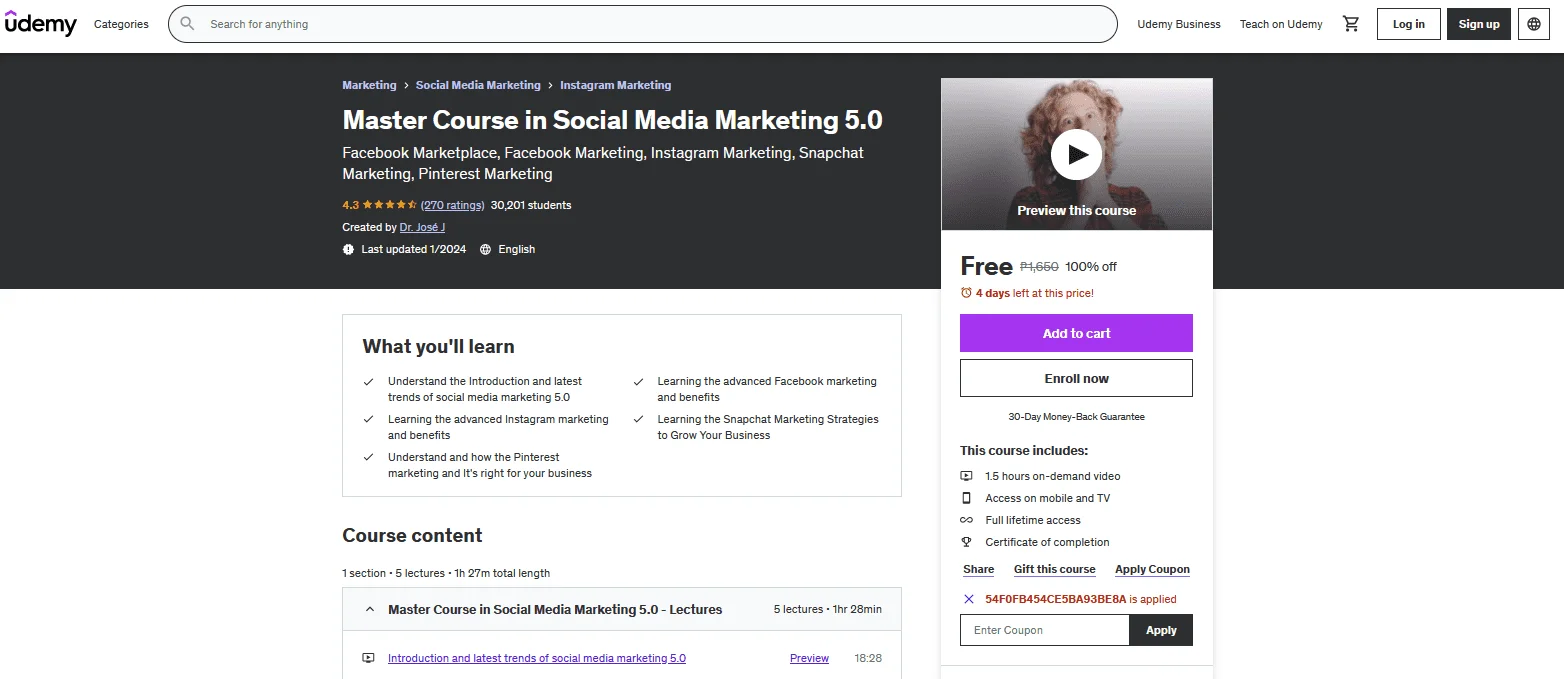1564x679 pixels.
Task: Apply the entered coupon
Action: click(1161, 630)
